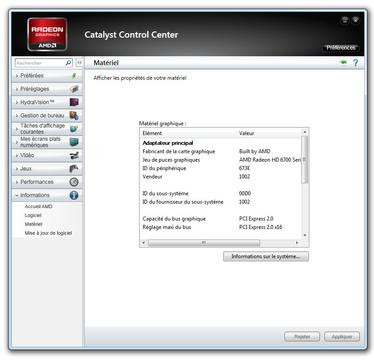Click the Tâches d'affichage courantes icon
Screen dimensions: 374x360
(x=74, y=129)
